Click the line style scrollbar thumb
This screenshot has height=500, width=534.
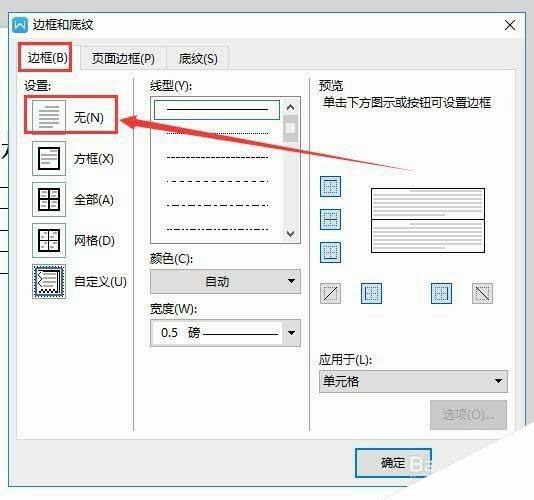coord(290,128)
